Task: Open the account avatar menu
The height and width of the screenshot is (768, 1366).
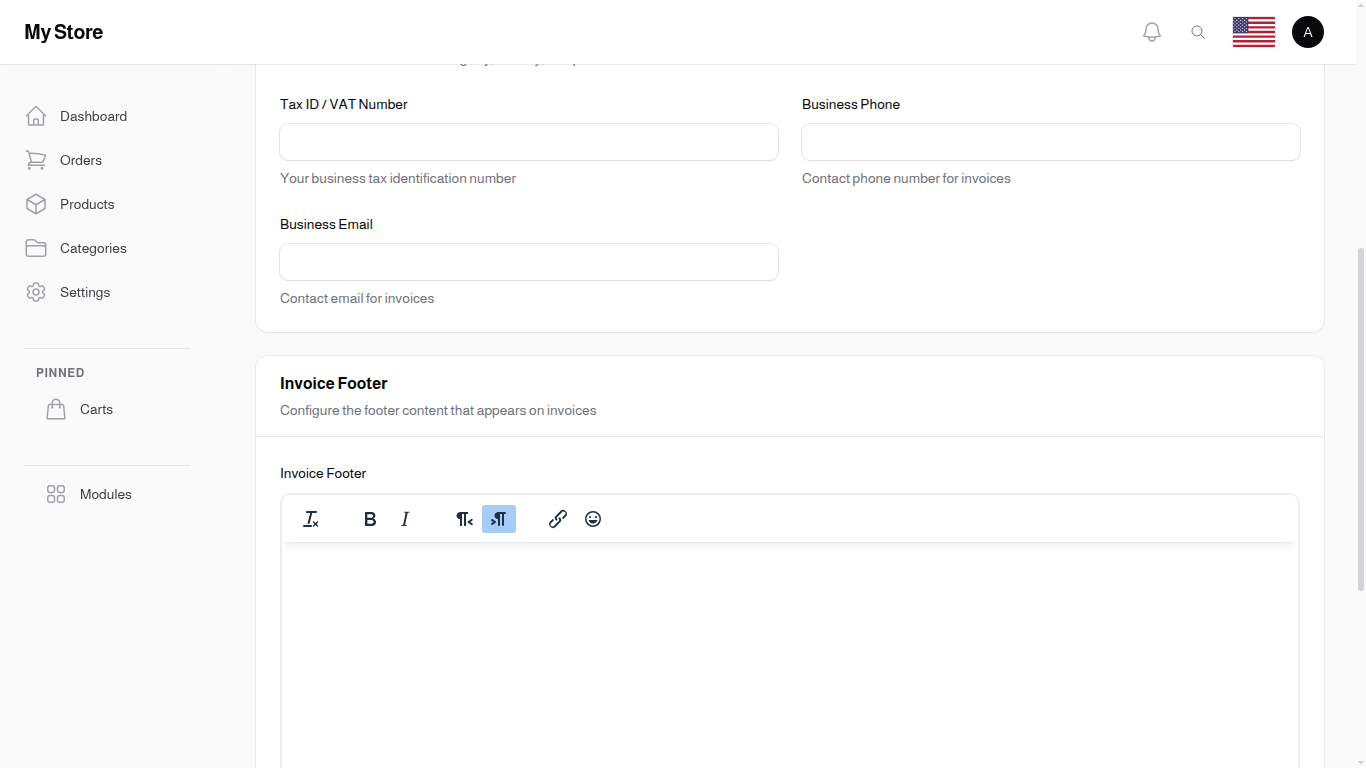Action: coord(1308,31)
